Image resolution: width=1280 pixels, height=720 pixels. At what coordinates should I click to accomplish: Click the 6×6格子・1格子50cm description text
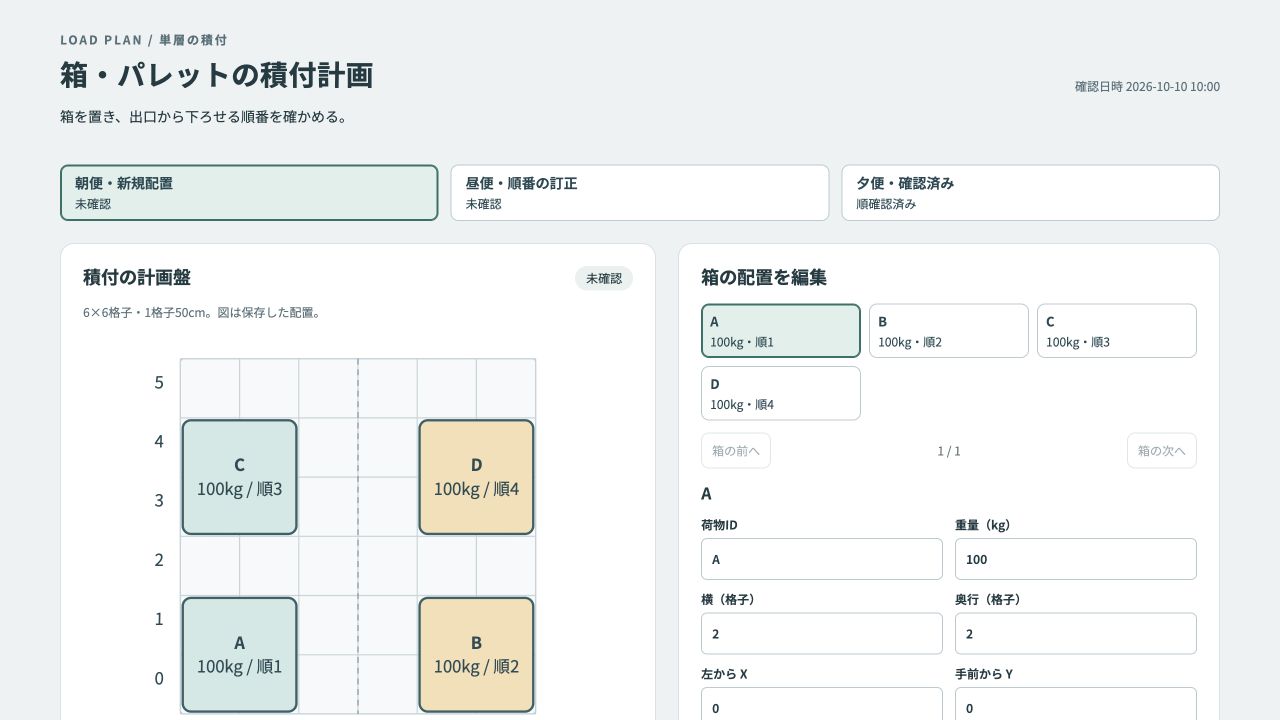tap(203, 313)
